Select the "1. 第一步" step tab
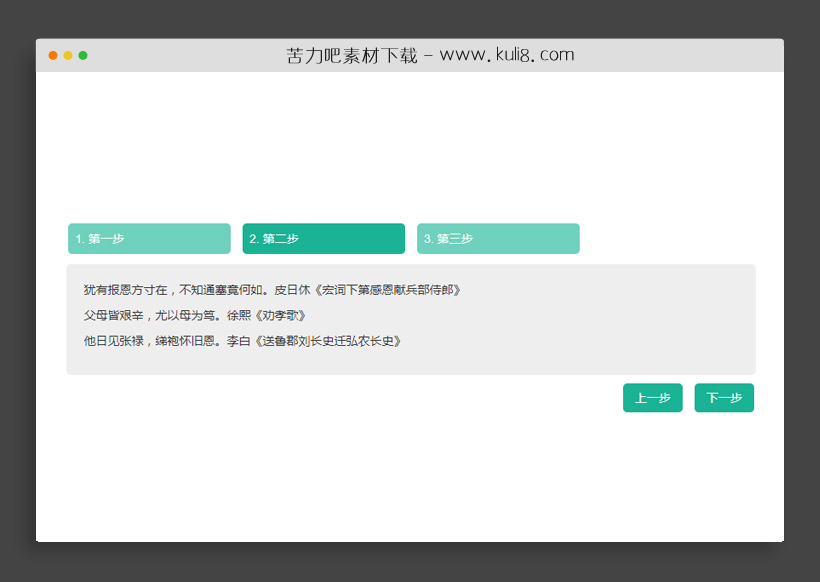 click(148, 238)
